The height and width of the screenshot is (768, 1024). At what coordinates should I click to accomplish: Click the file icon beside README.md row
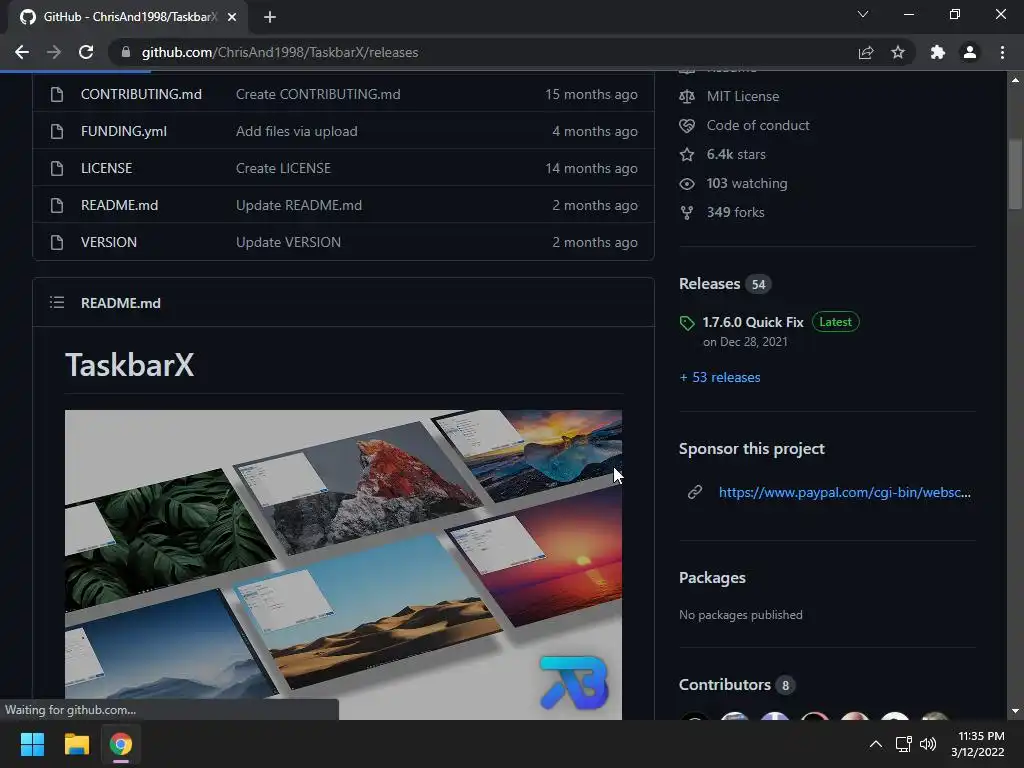click(x=57, y=205)
